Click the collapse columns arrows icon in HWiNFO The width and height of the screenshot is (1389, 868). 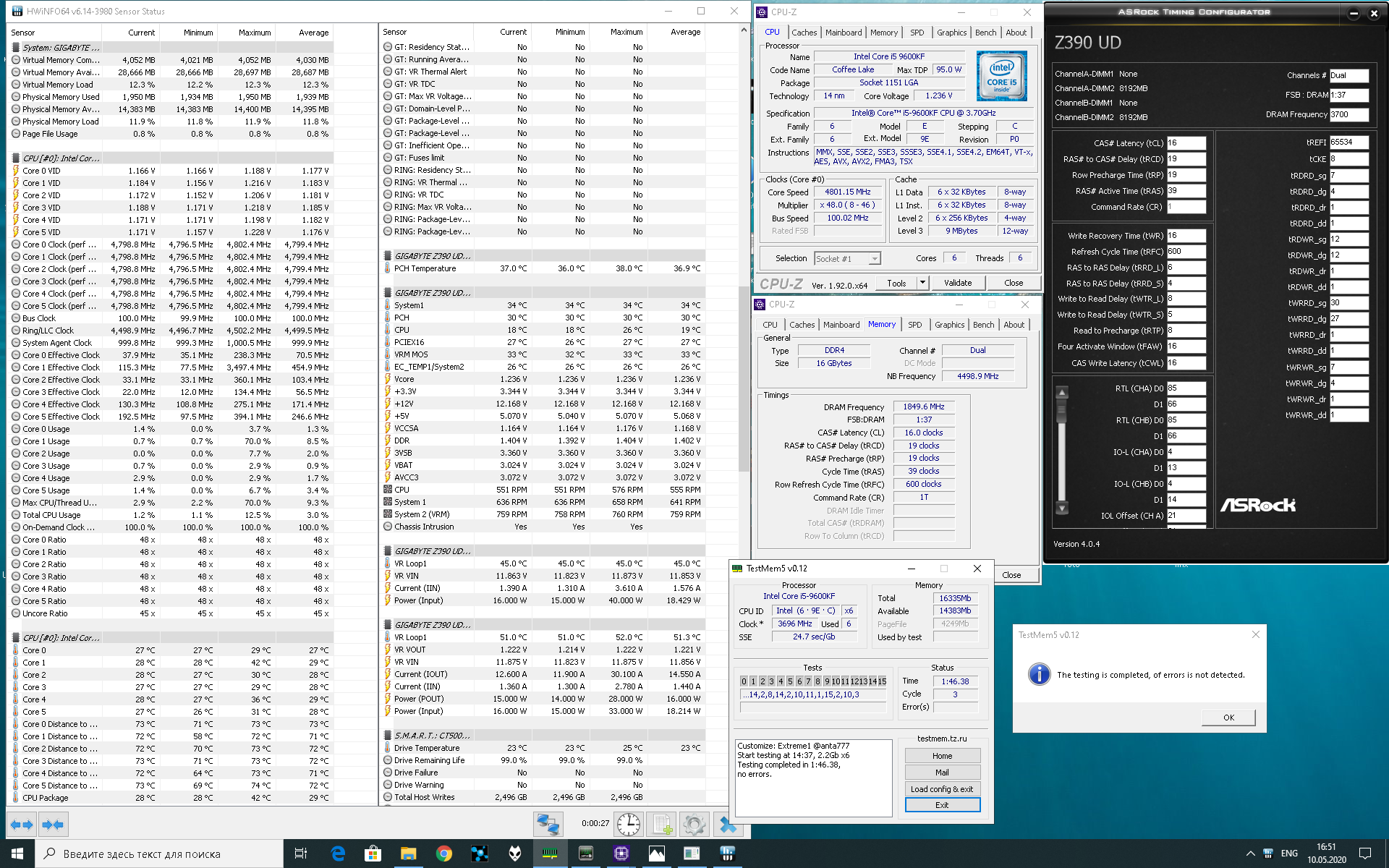pyautogui.click(x=53, y=825)
